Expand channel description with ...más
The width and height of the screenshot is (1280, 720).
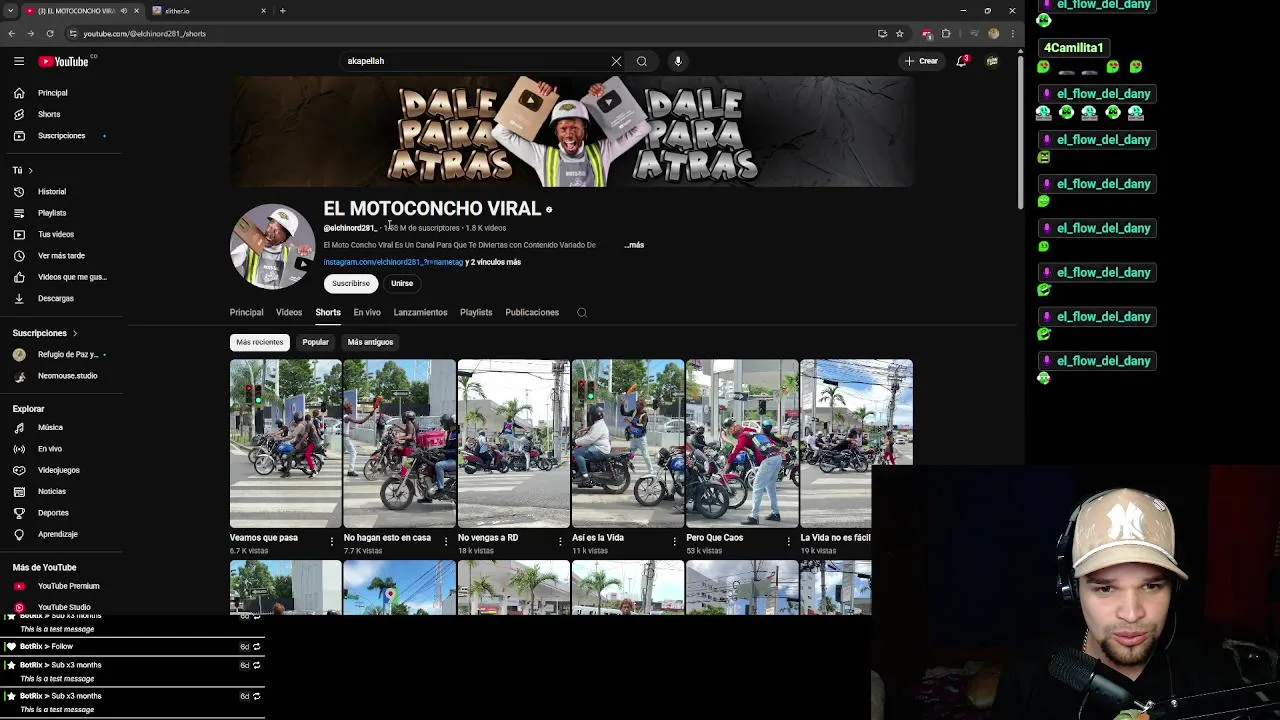coord(634,245)
